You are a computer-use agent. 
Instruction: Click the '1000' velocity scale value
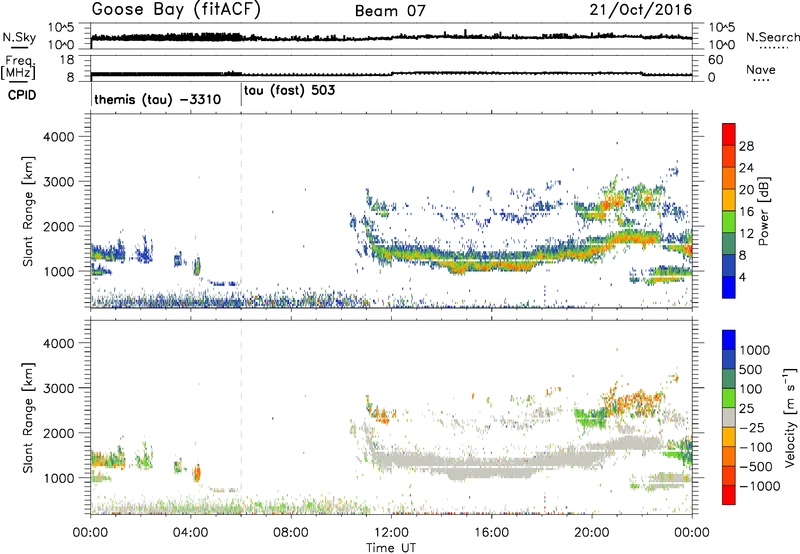tap(755, 350)
